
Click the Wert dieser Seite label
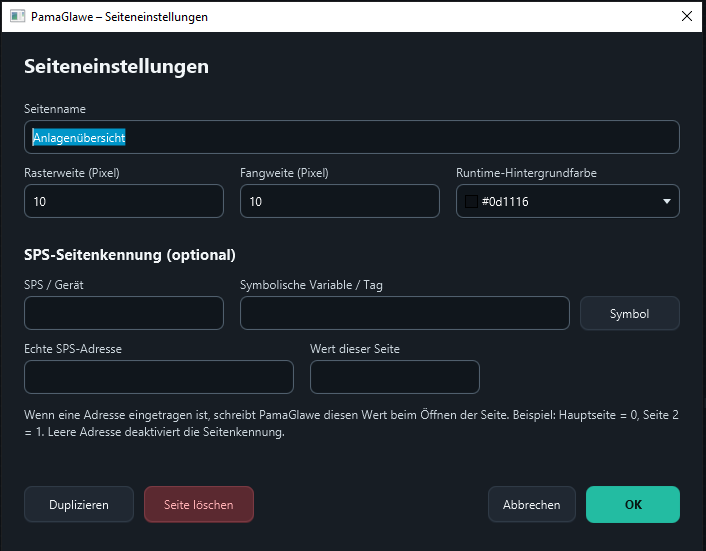(355, 349)
